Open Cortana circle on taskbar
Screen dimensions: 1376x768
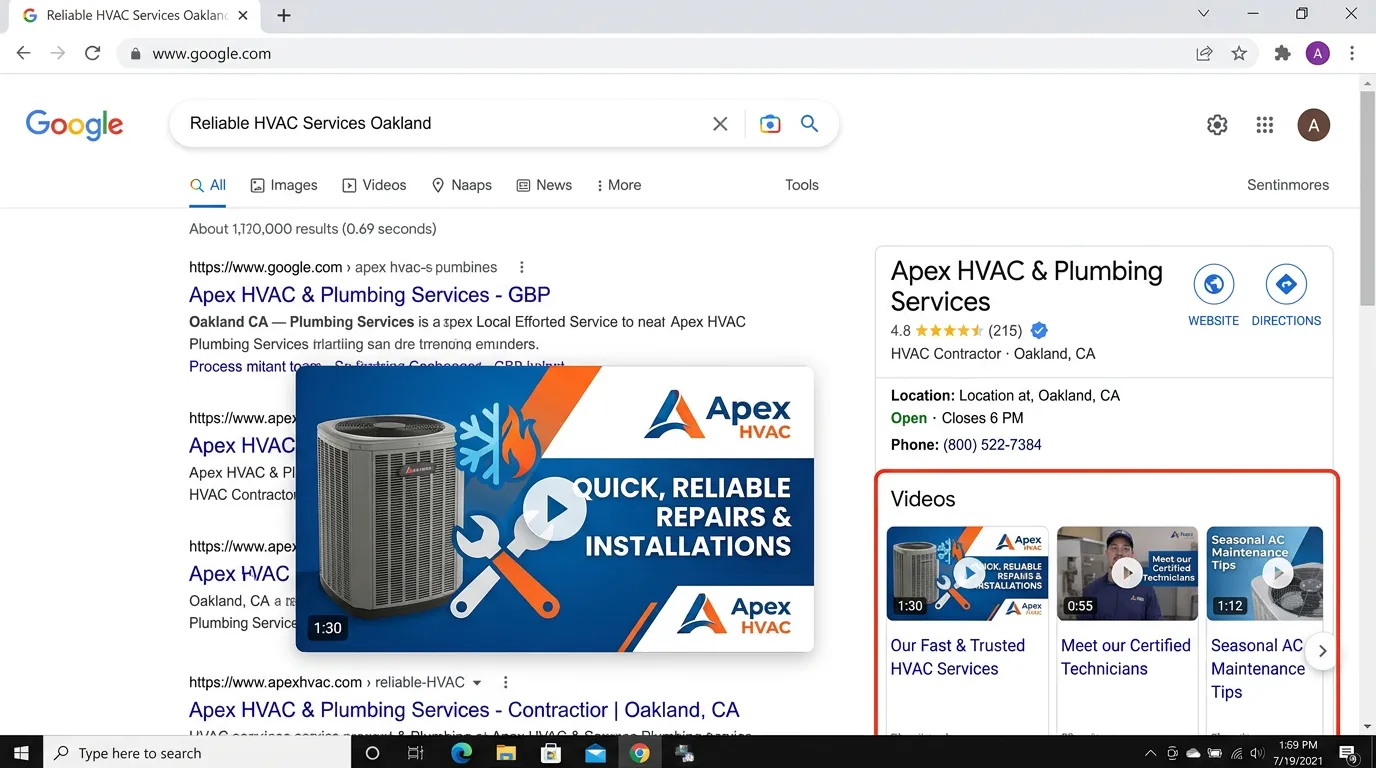(x=372, y=753)
